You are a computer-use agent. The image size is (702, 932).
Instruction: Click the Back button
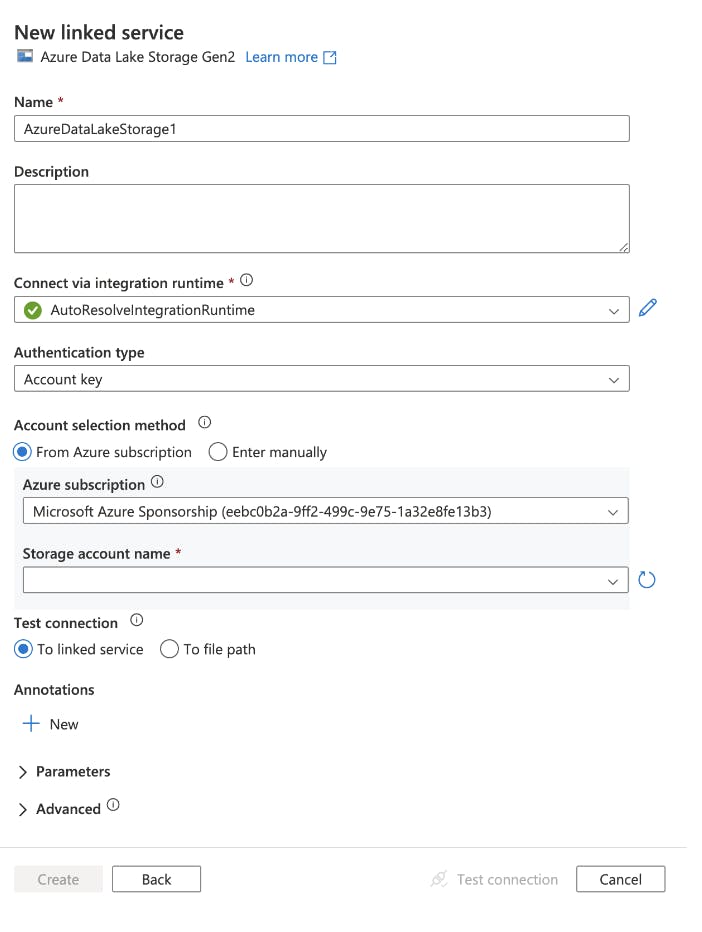pyautogui.click(x=156, y=879)
